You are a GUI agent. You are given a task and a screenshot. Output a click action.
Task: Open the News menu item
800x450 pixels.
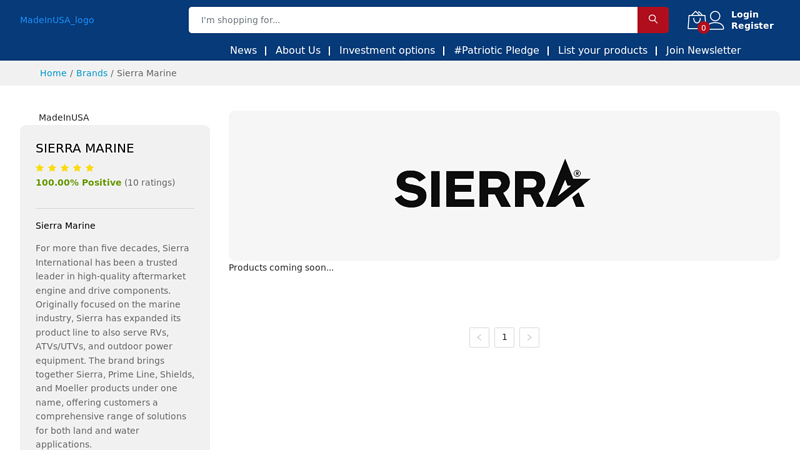pos(243,51)
